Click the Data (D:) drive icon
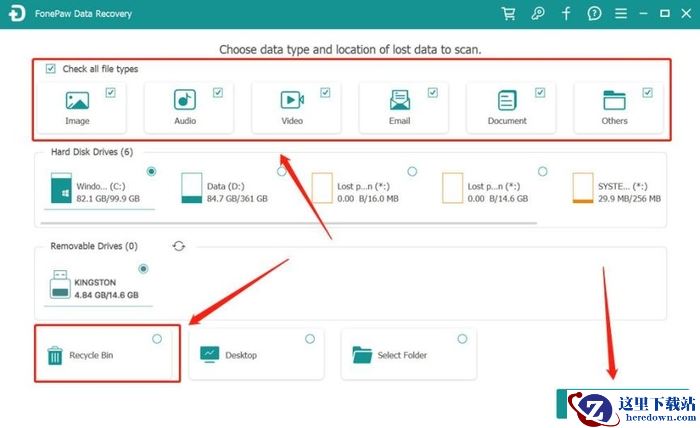 (x=192, y=188)
